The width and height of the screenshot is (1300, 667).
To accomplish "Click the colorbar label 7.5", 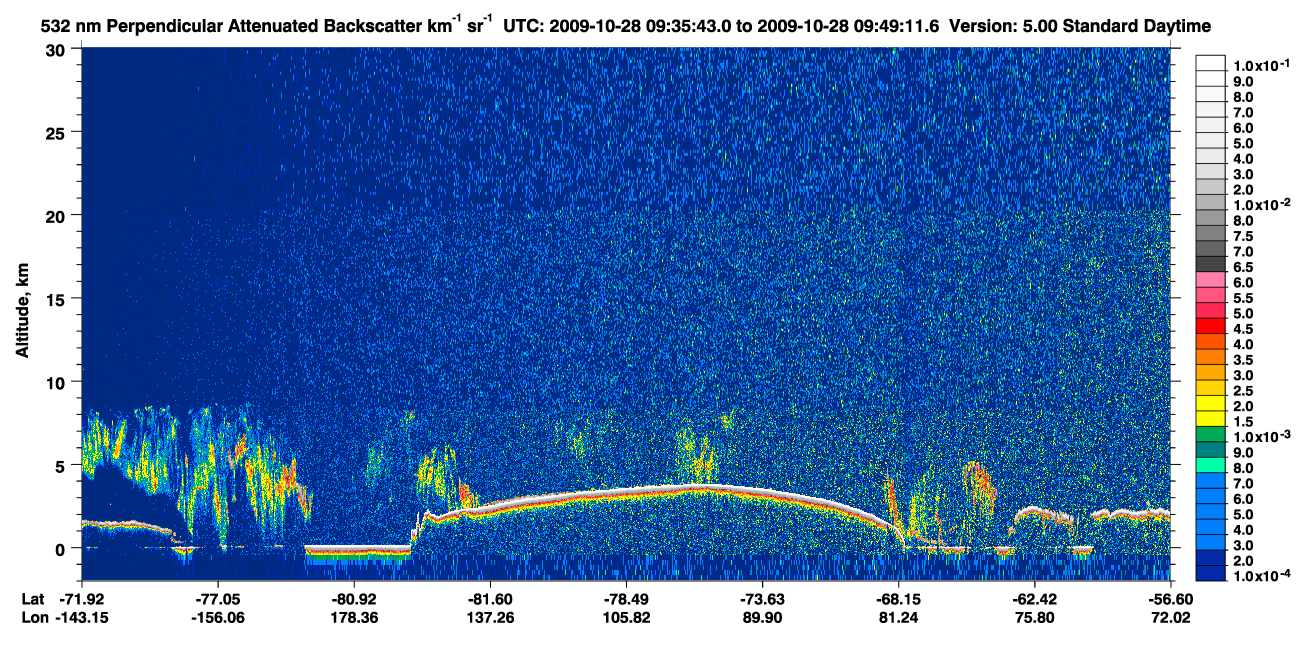I will coord(1243,236).
